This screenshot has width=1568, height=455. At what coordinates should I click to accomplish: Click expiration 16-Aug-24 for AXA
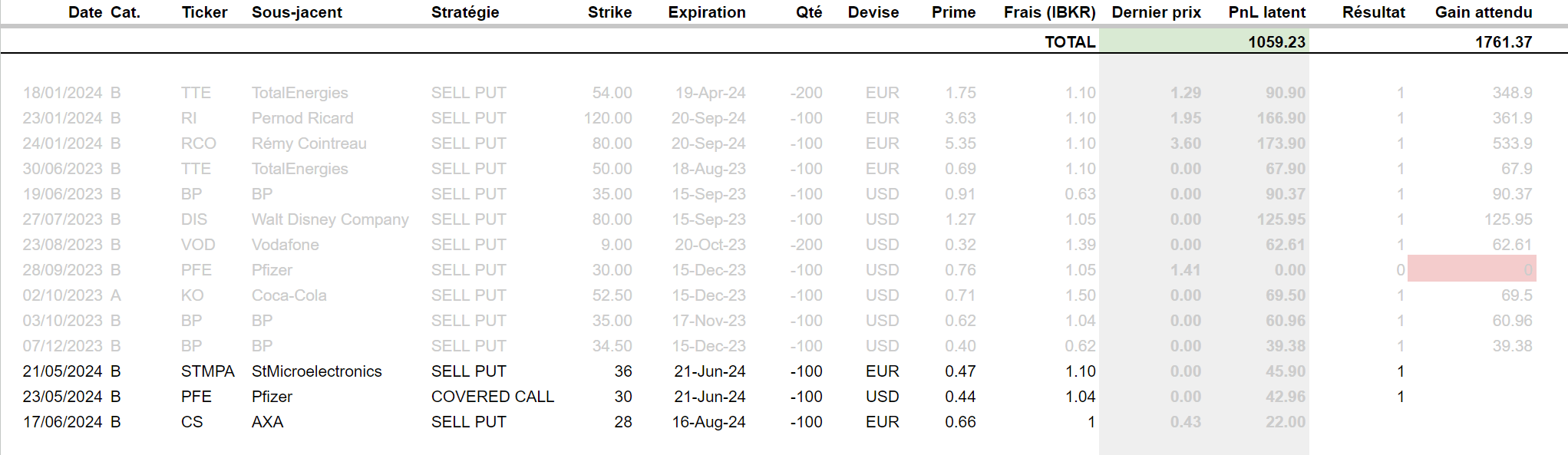point(708,422)
